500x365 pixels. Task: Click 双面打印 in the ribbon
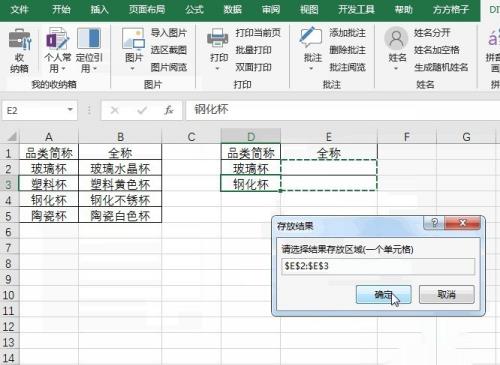[x=253, y=67]
